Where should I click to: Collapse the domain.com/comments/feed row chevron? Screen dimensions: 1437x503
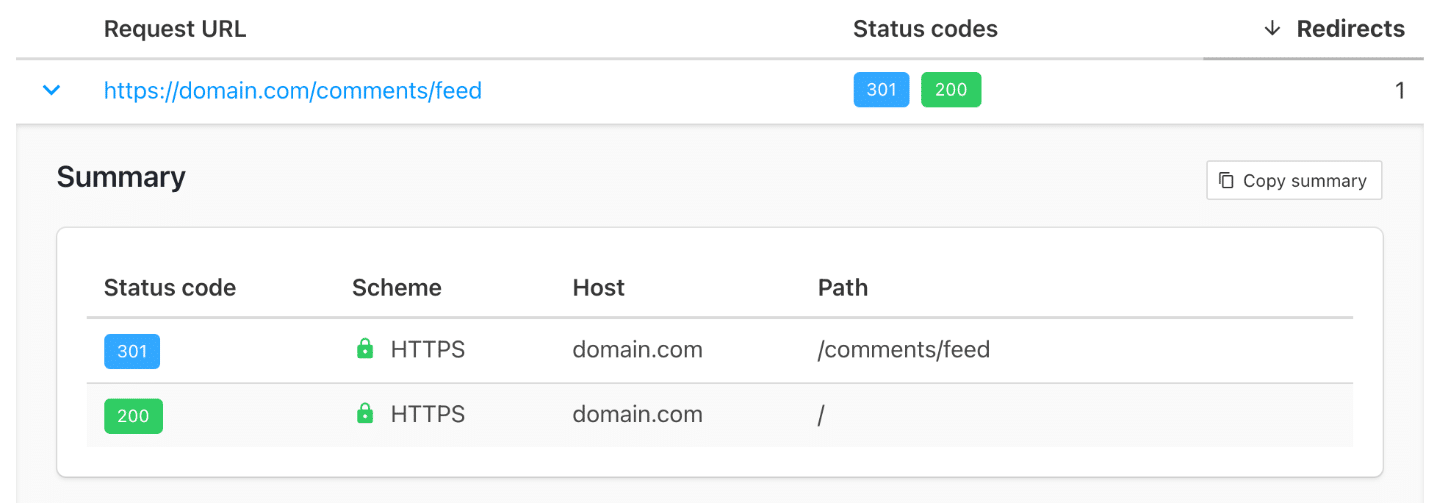pyautogui.click(x=51, y=91)
